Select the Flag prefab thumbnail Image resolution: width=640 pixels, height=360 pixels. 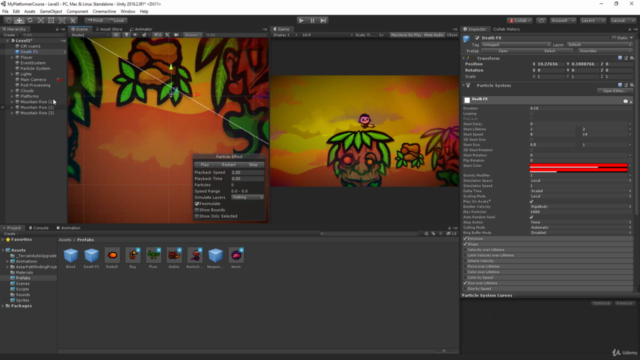pyautogui.click(x=133, y=258)
